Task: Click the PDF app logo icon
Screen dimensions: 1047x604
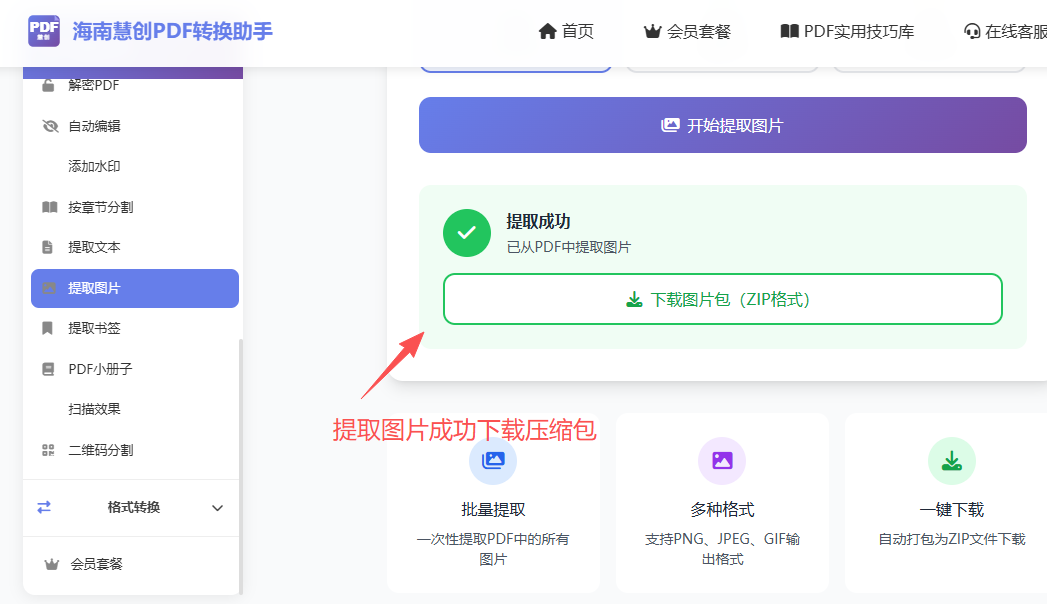Action: (x=44, y=31)
